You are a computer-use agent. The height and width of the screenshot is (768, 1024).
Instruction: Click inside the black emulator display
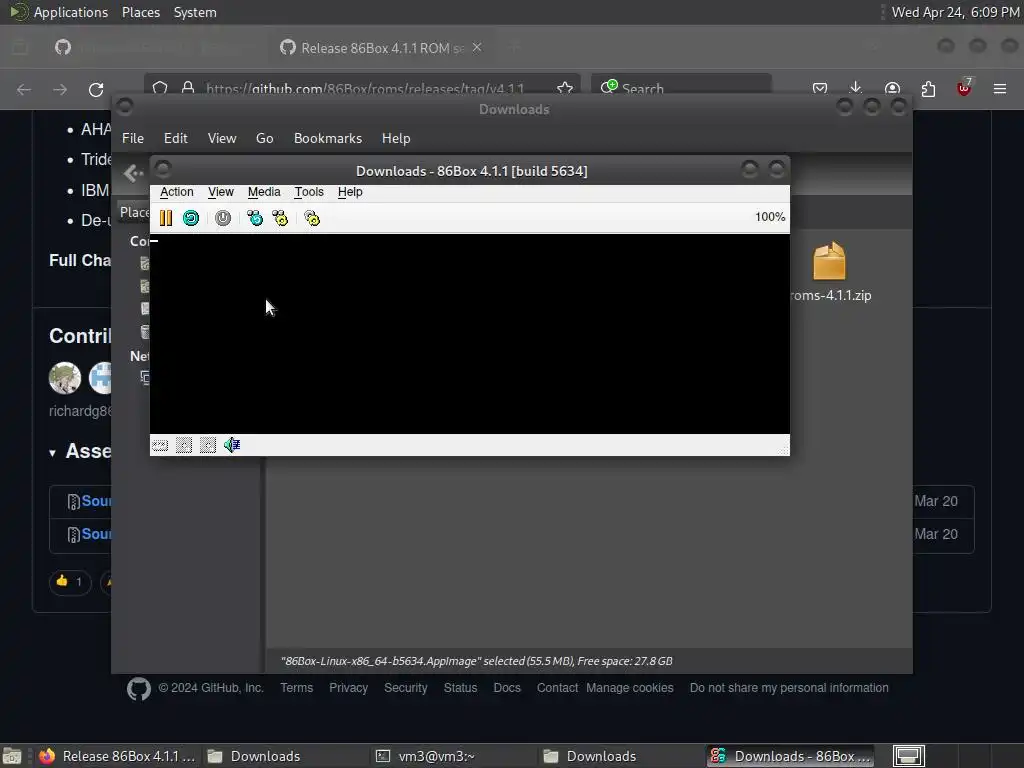470,333
